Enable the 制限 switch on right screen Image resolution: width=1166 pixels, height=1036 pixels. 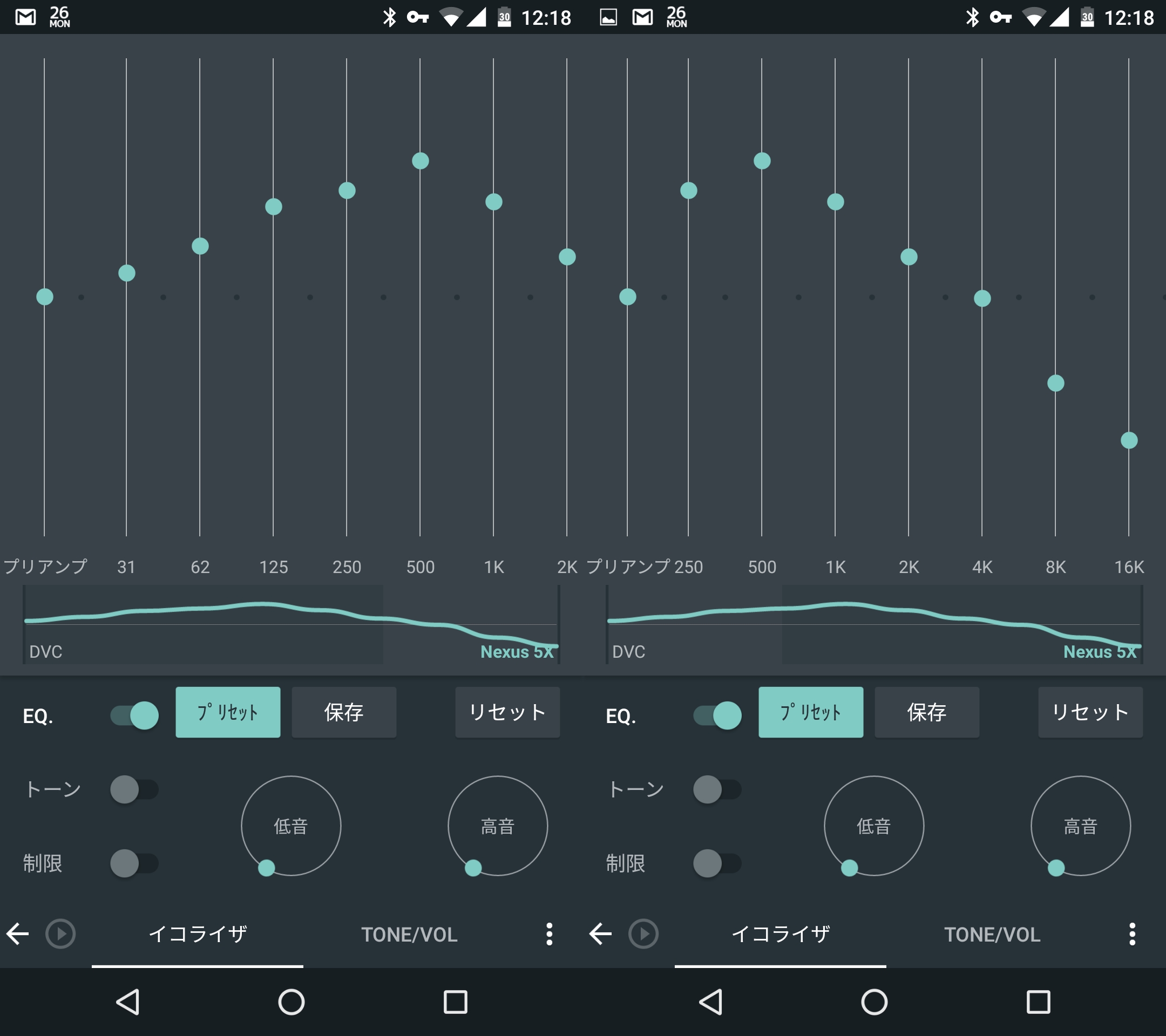(717, 863)
